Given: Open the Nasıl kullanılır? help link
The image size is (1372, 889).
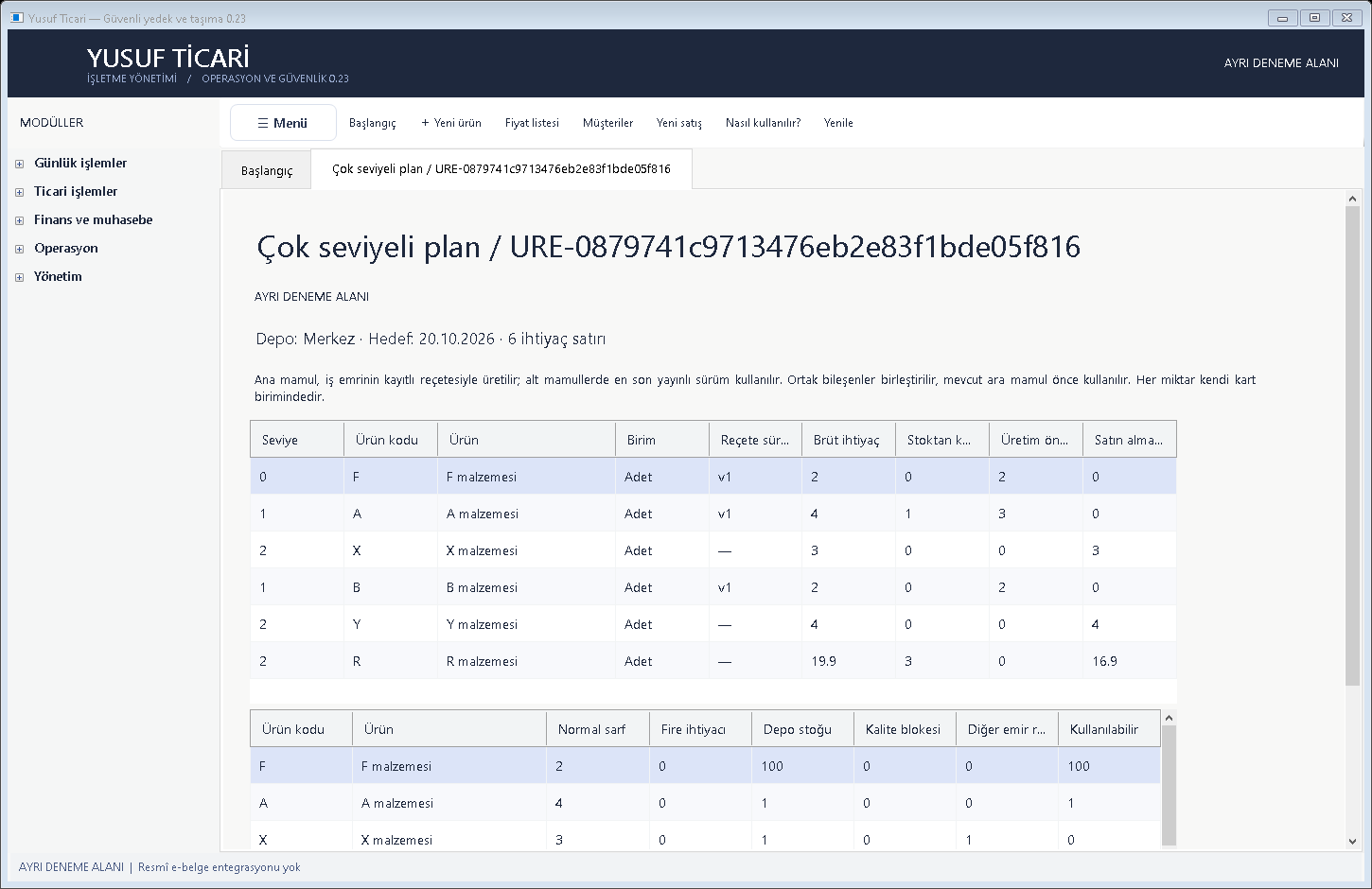Looking at the screenshot, I should 763,123.
